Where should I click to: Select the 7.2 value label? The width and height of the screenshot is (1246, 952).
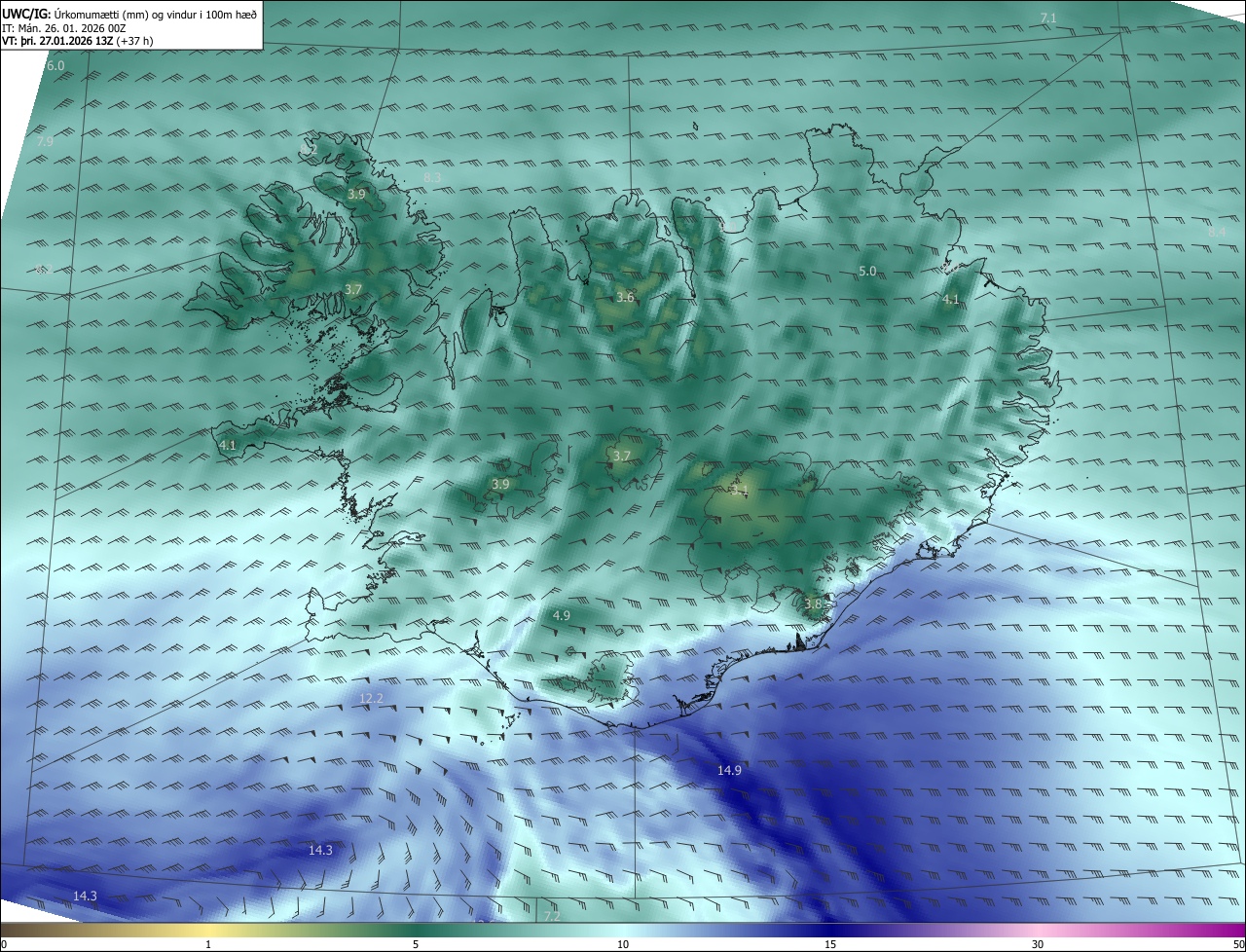pyautogui.click(x=552, y=916)
